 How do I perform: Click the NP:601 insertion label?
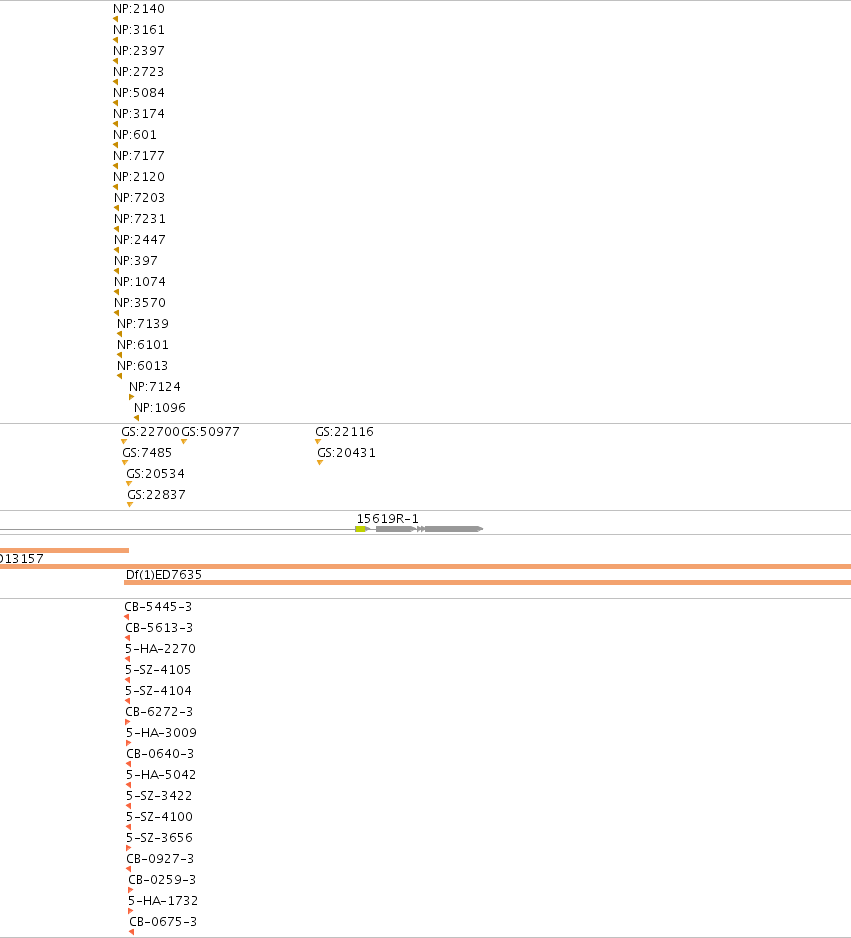click(x=135, y=134)
